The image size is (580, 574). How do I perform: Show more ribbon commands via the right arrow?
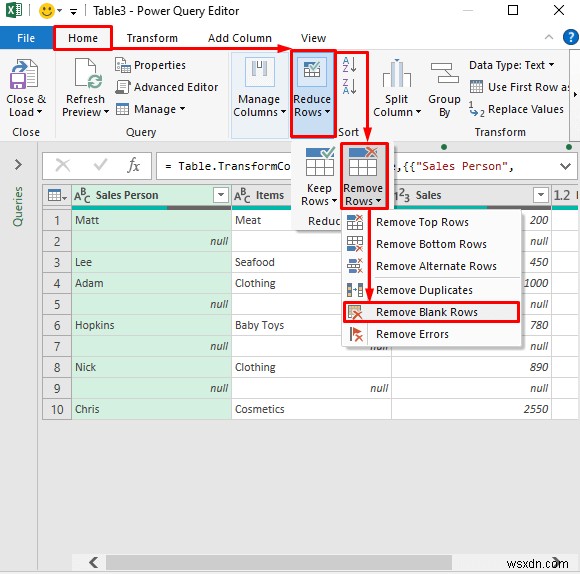(x=575, y=95)
